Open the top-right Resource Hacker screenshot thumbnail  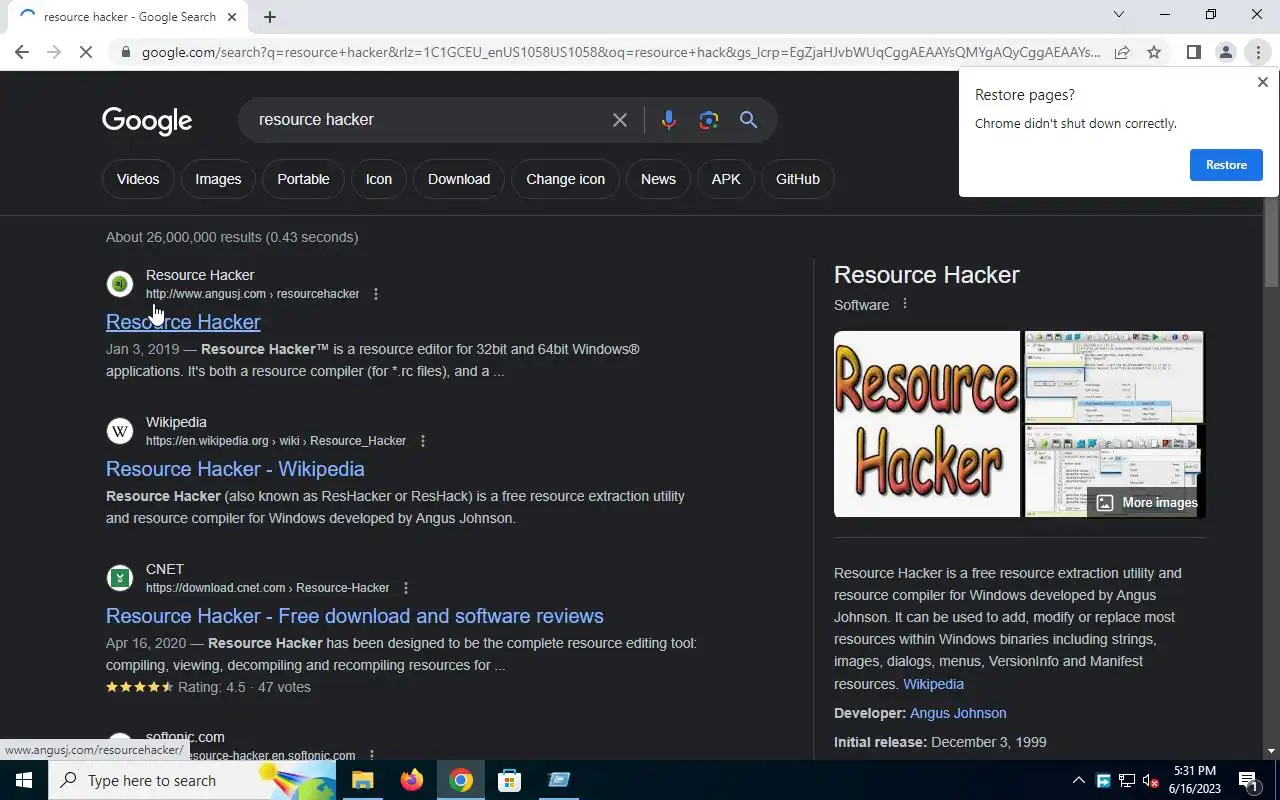tap(1114, 377)
